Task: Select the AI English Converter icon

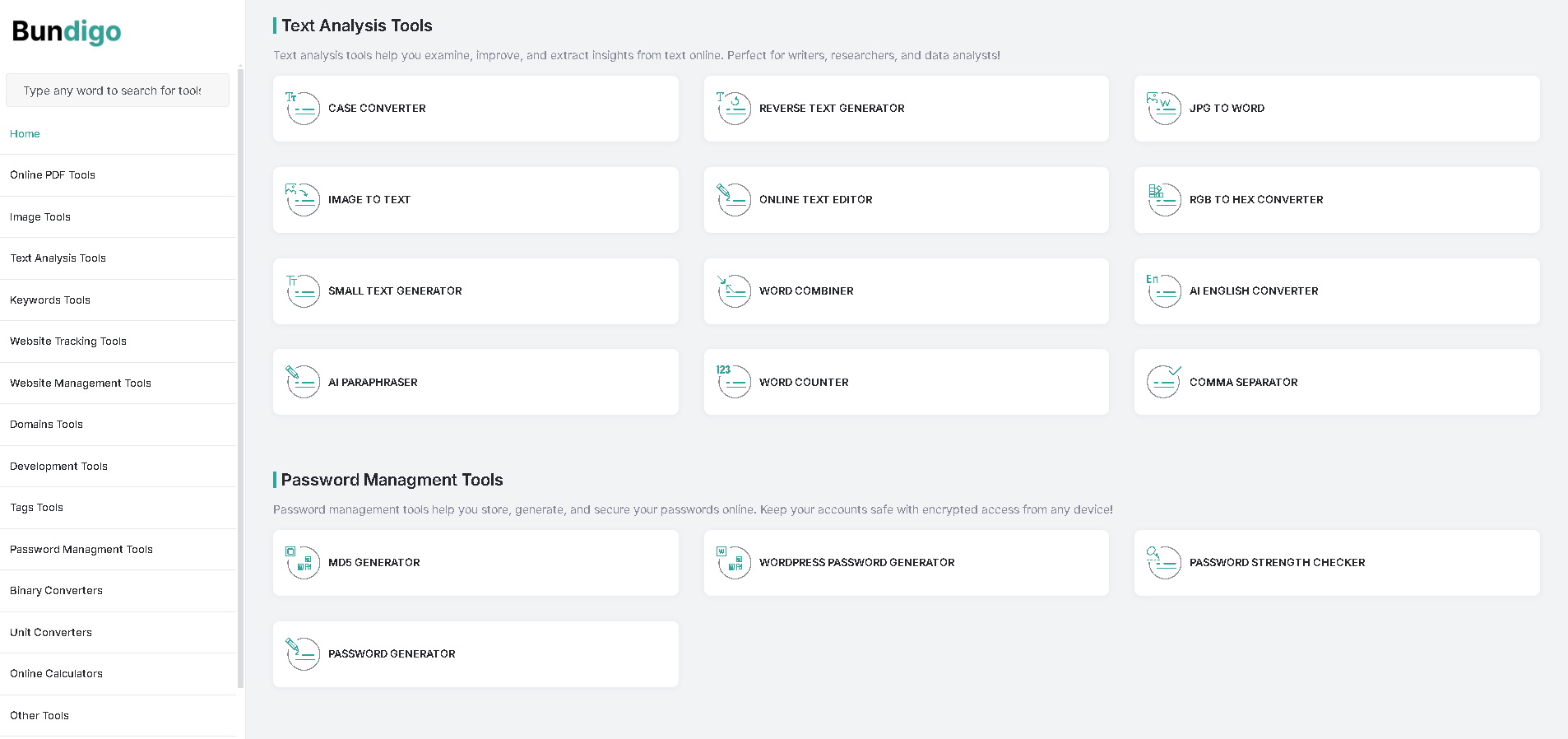Action: point(1164,290)
